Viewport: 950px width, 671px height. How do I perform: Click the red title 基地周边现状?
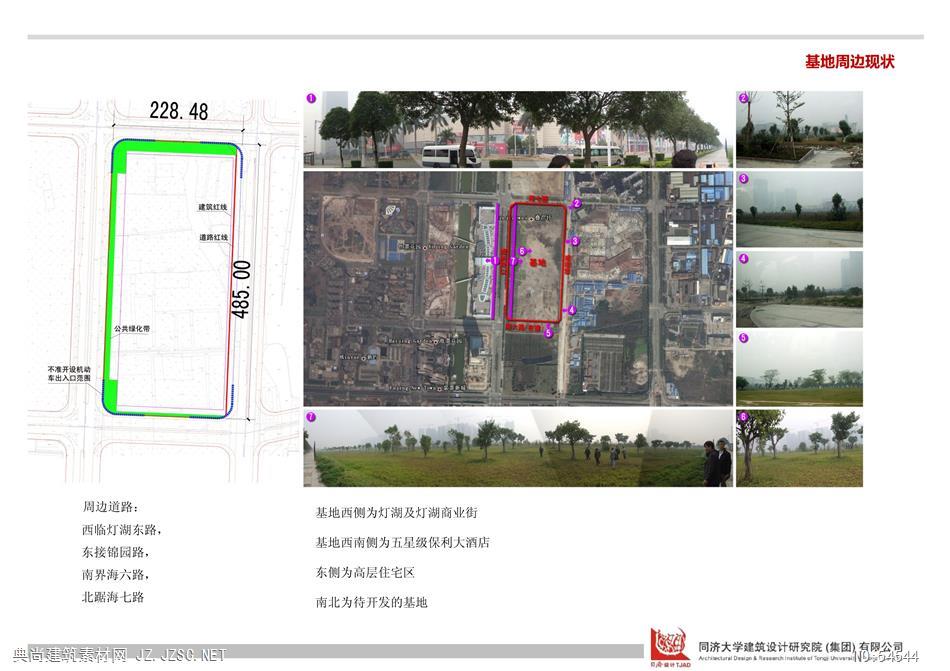click(849, 62)
